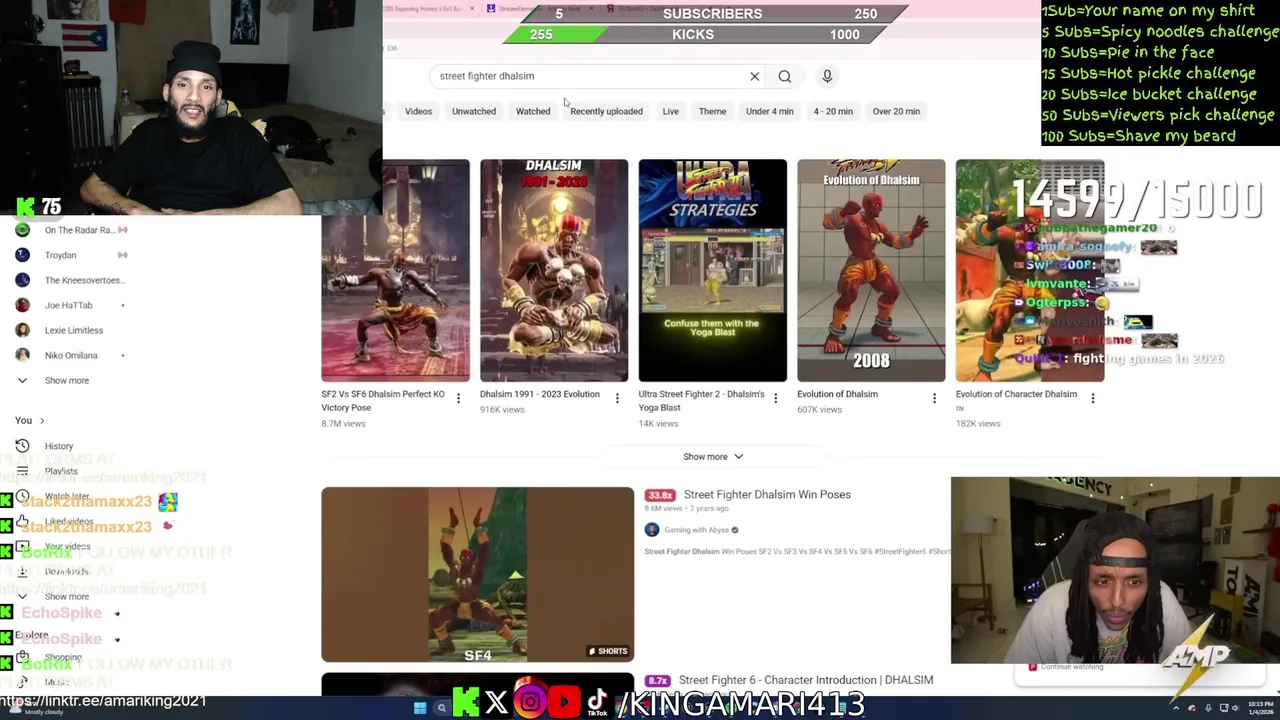The width and height of the screenshot is (1280, 720).
Task: Click Troydan channel avatar in sidebar
Action: point(22,255)
